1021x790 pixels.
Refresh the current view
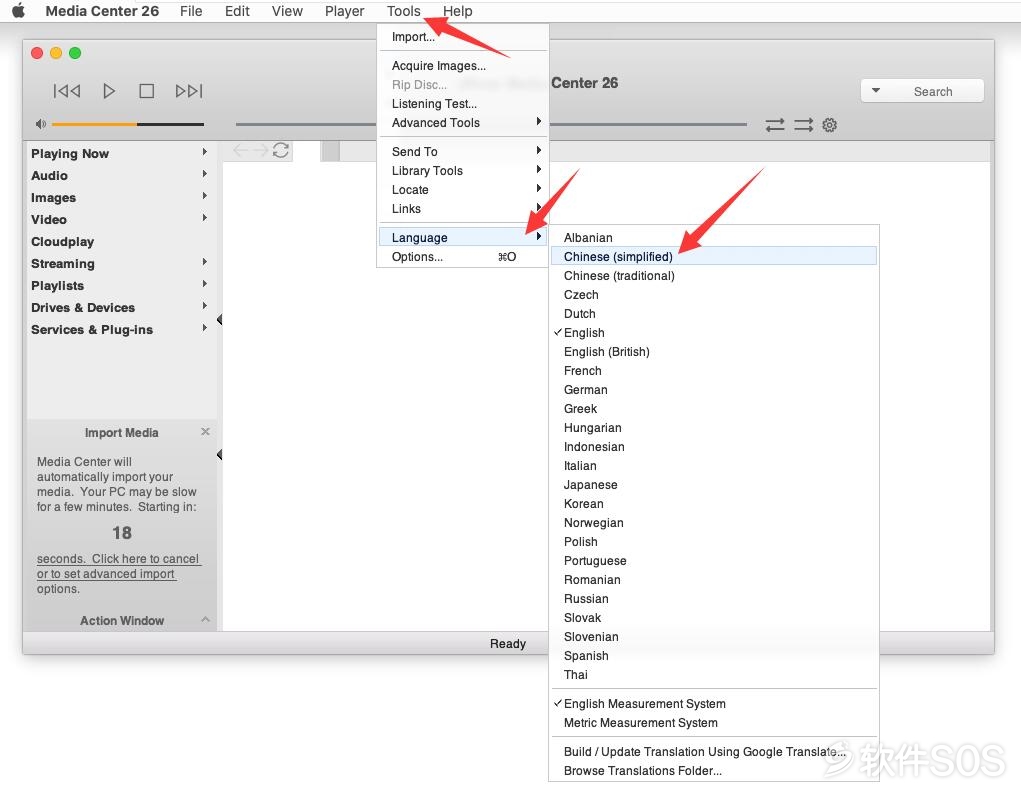click(281, 150)
